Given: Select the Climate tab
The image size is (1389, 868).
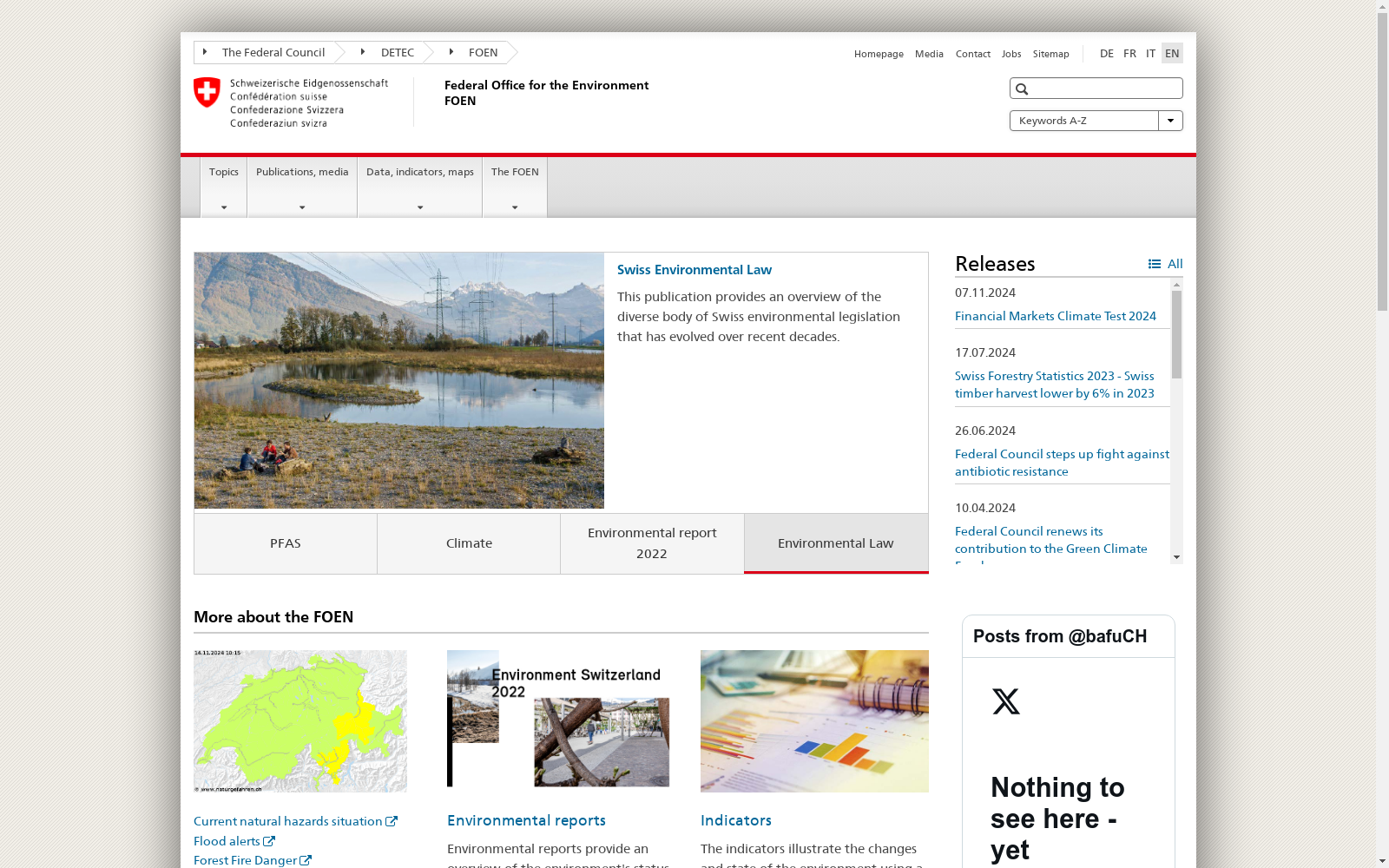Looking at the screenshot, I should tap(469, 543).
